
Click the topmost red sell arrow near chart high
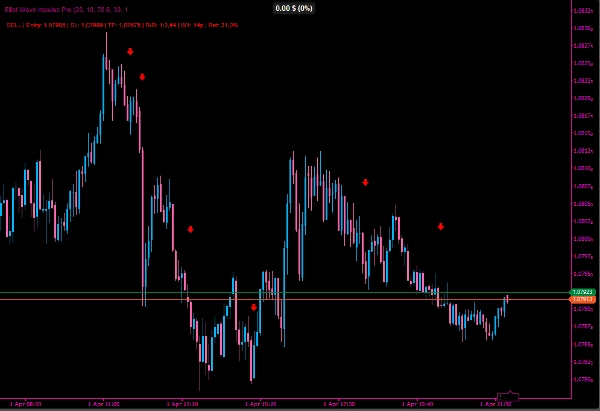pyautogui.click(x=130, y=51)
